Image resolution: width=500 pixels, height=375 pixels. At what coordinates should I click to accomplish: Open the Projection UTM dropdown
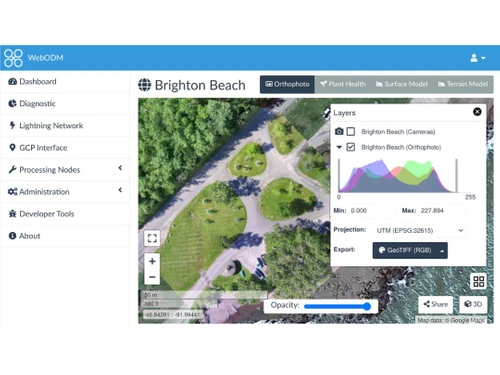tap(419, 230)
